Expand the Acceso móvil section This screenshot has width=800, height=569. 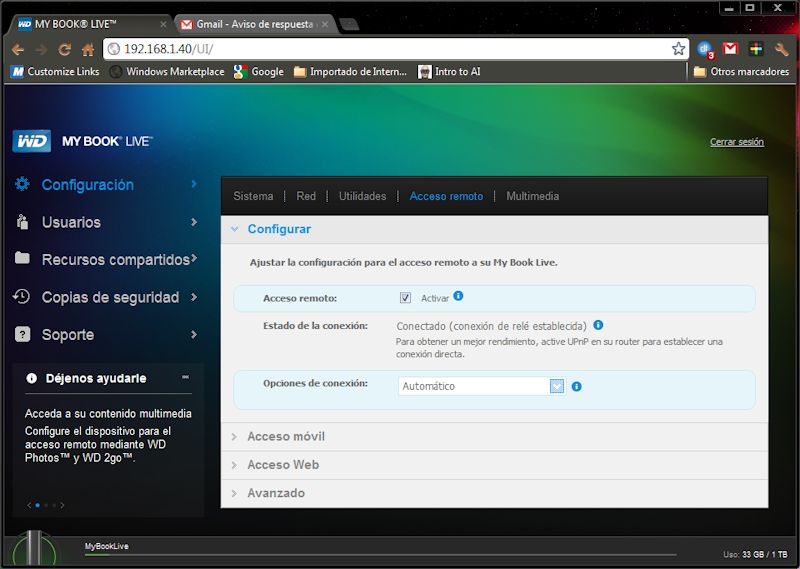[234, 437]
